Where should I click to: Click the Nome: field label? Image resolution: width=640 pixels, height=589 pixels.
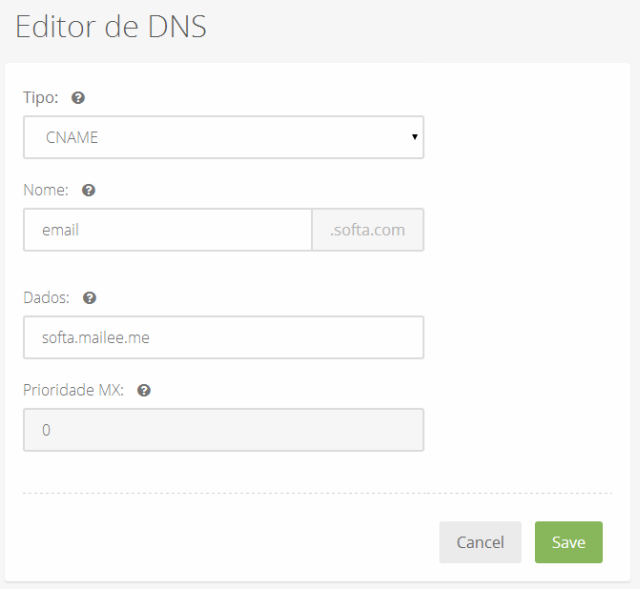pos(46,190)
